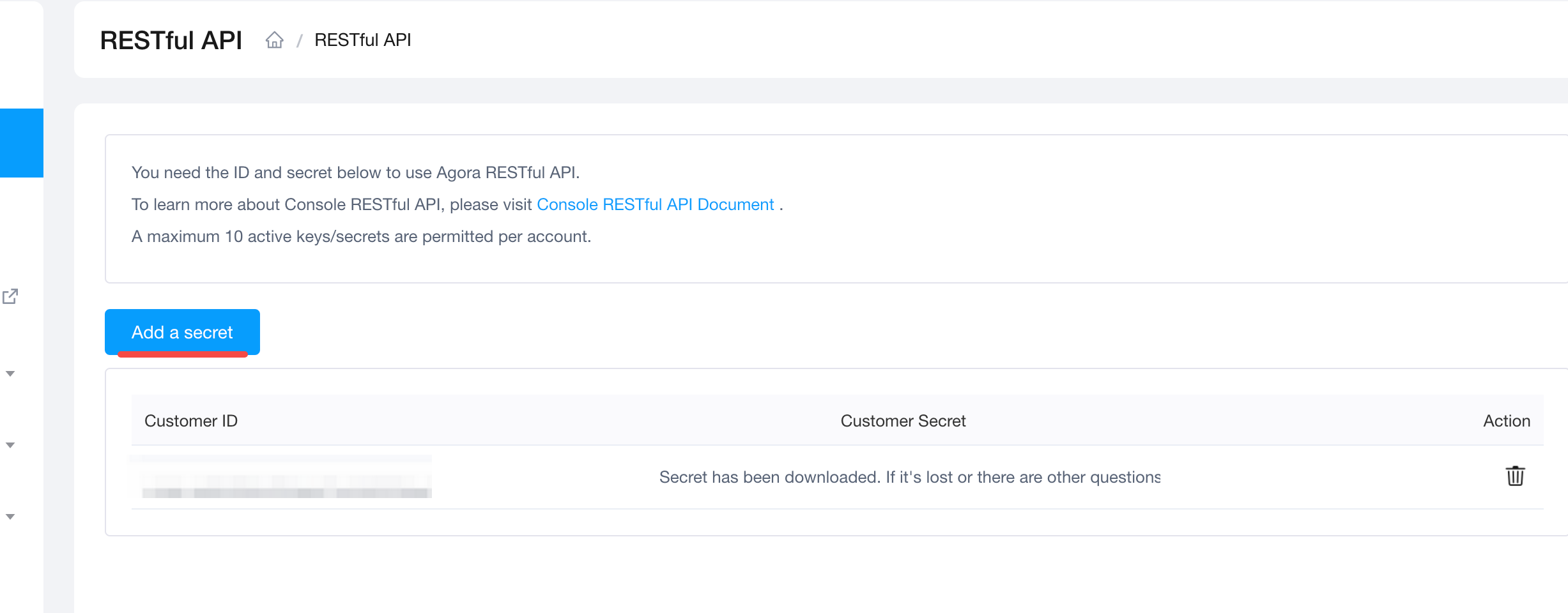Open the external link icon in the sidebar
Image resolution: width=1568 pixels, height=613 pixels.
pyautogui.click(x=10, y=296)
